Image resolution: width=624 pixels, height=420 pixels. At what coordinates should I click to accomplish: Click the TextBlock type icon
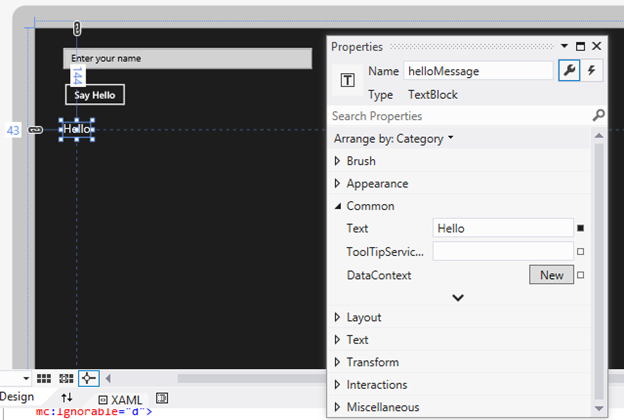tap(347, 80)
